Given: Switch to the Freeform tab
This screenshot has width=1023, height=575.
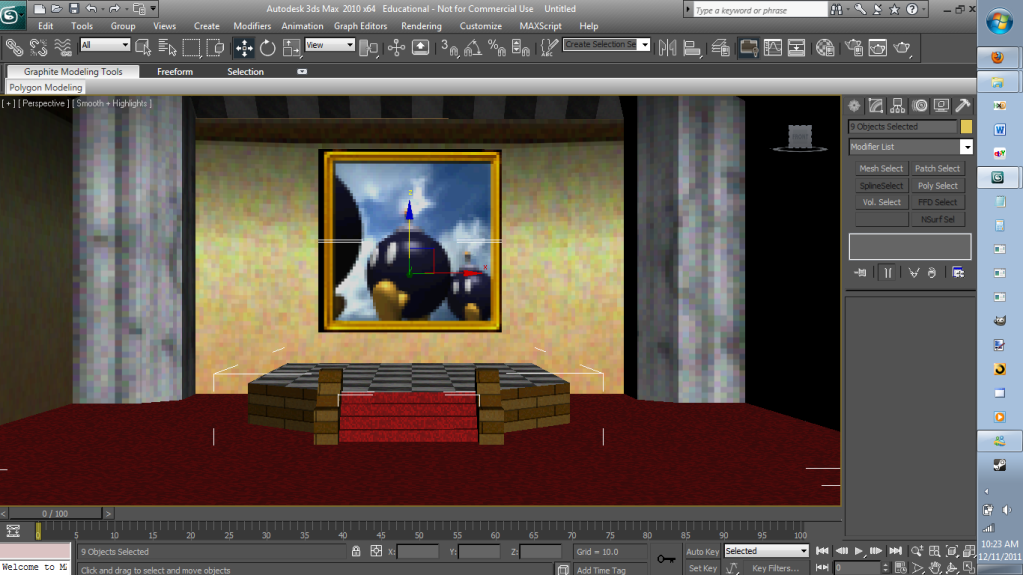Looking at the screenshot, I should [175, 72].
